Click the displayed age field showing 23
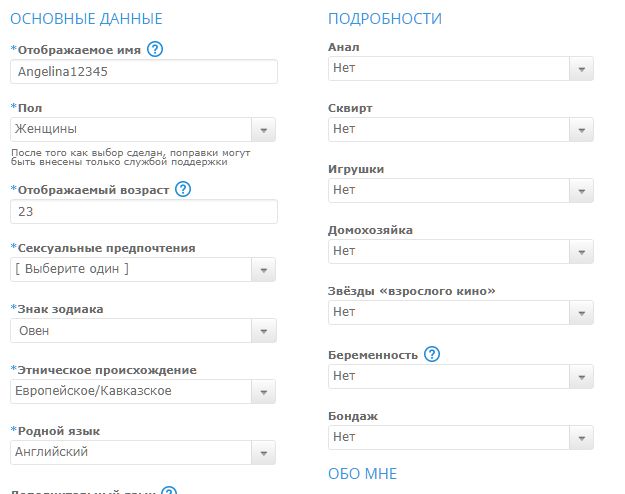Viewport: 625px width, 494px height. coord(143,212)
